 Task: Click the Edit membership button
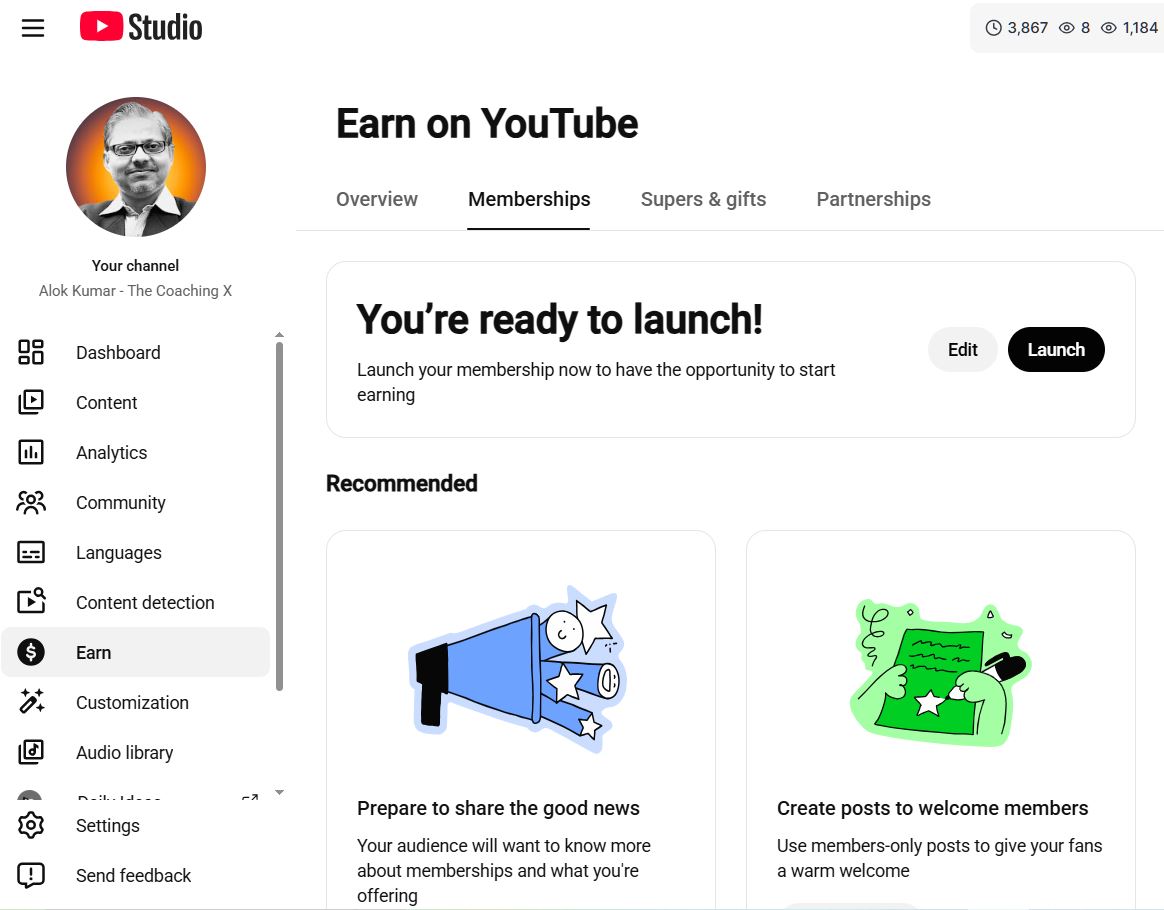tap(962, 349)
